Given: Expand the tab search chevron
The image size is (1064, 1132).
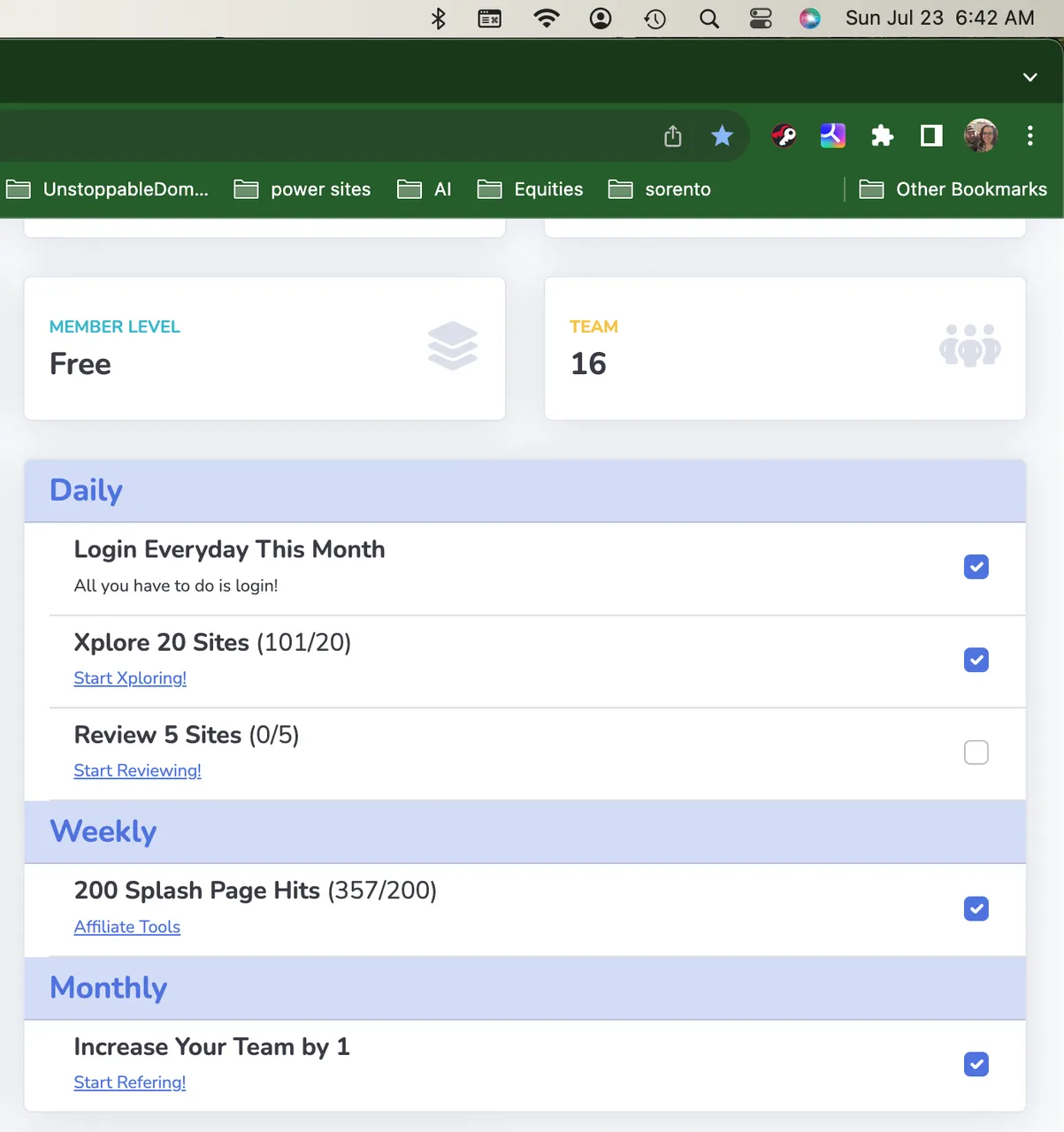Looking at the screenshot, I should pos(1030,77).
